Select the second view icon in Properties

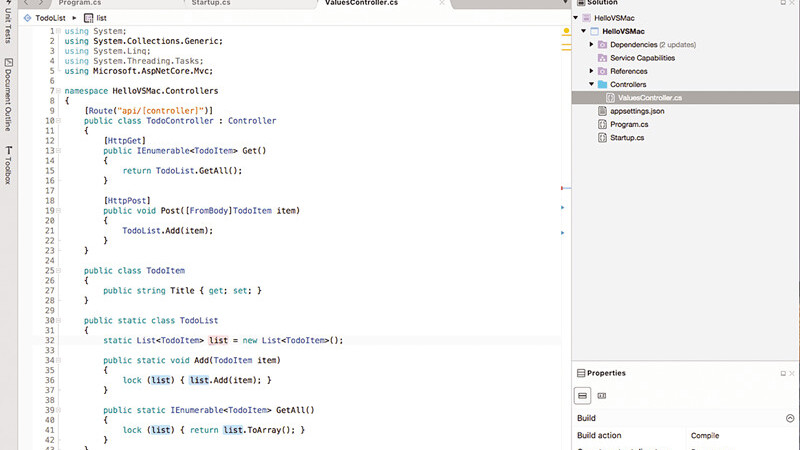[x=602, y=395]
